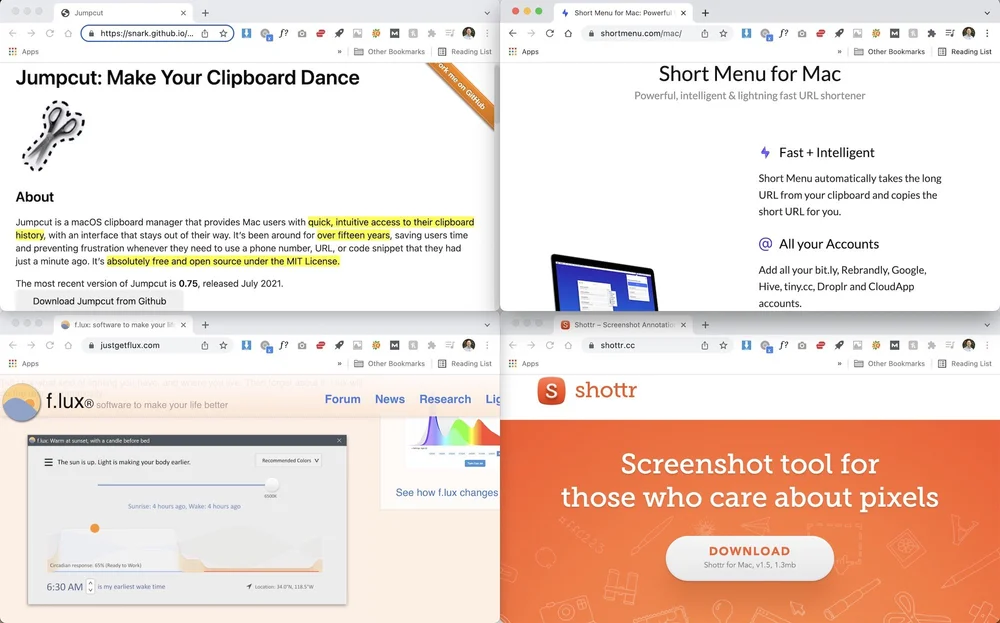Open the three-dot Chrome menu in Jumpcut window
The height and width of the screenshot is (623, 1000).
click(487, 33)
